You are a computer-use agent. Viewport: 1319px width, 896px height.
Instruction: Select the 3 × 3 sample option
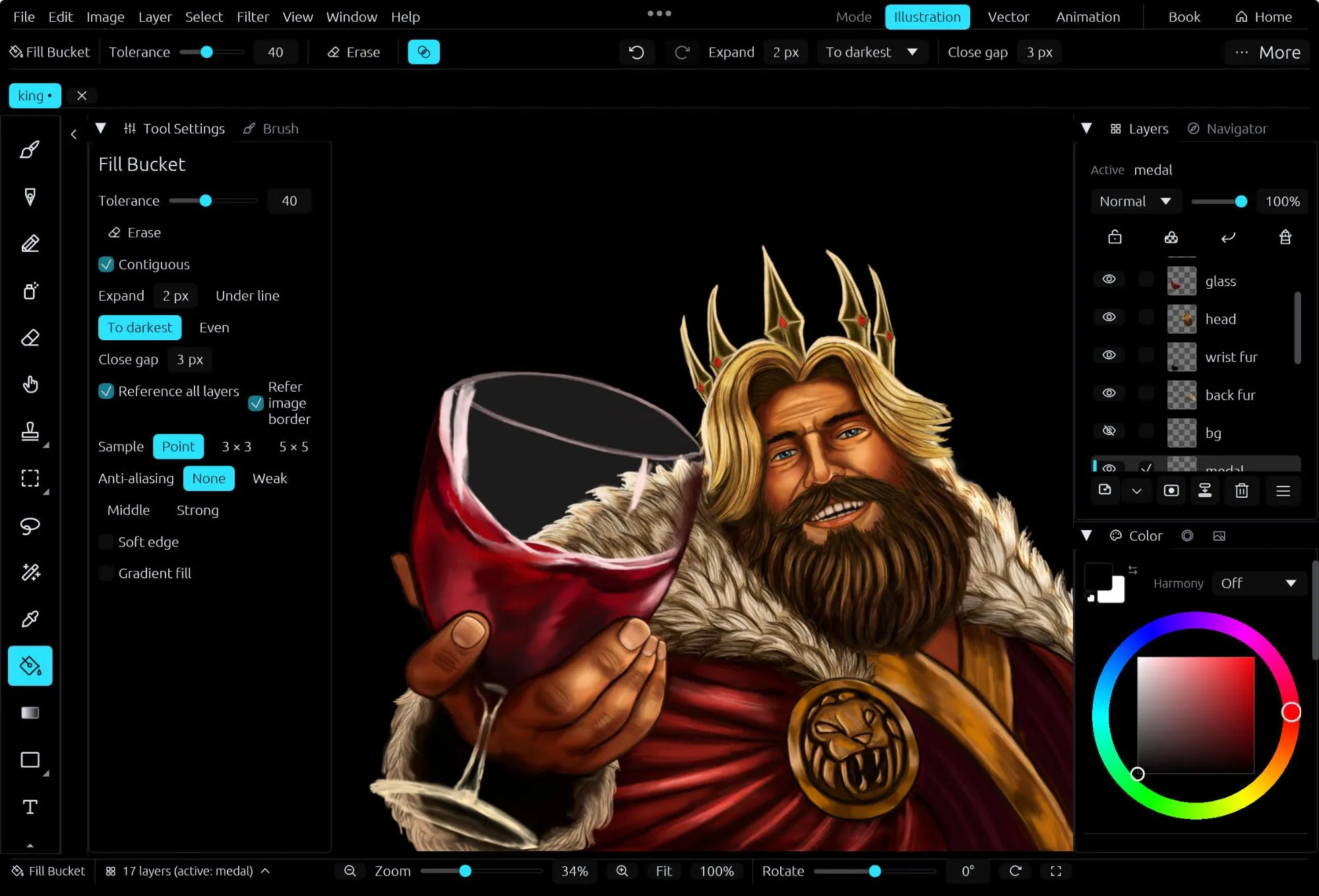[x=236, y=446]
